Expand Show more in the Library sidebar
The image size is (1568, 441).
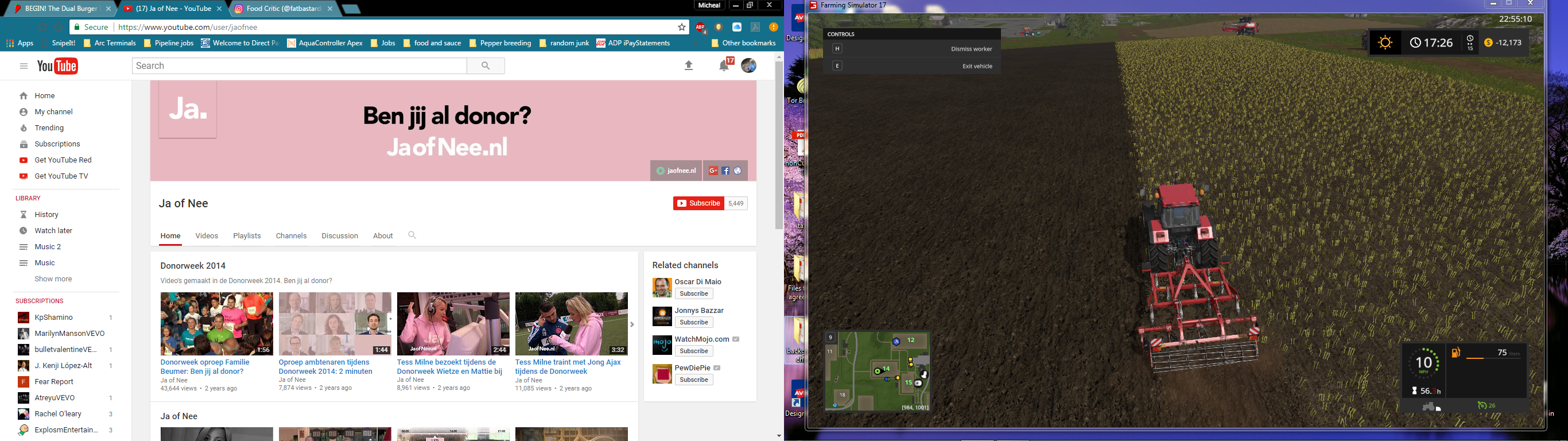[x=53, y=279]
